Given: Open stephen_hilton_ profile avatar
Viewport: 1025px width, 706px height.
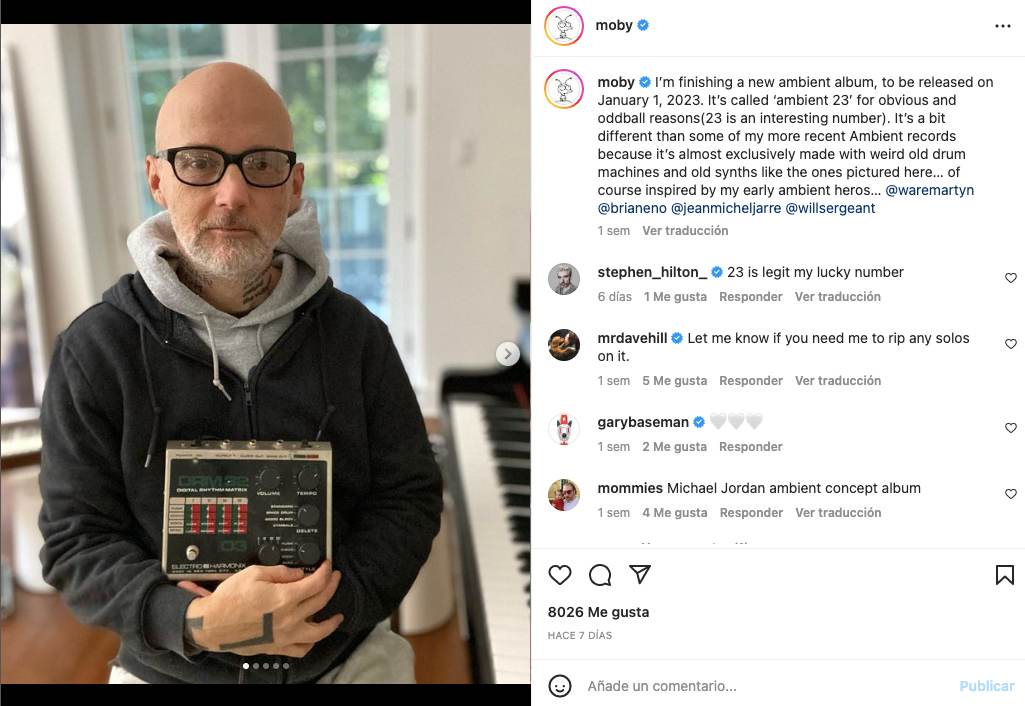Looking at the screenshot, I should (563, 279).
